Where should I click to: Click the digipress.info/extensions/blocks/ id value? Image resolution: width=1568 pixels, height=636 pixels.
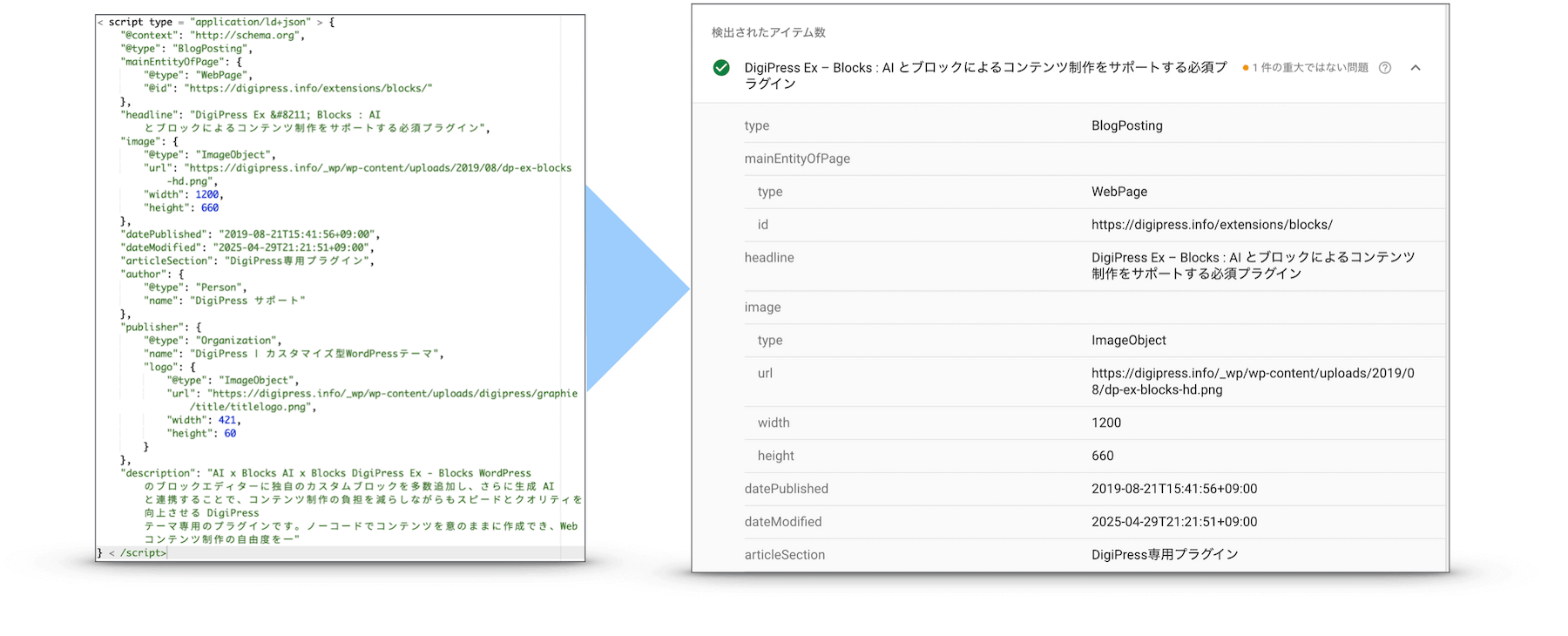point(1212,225)
